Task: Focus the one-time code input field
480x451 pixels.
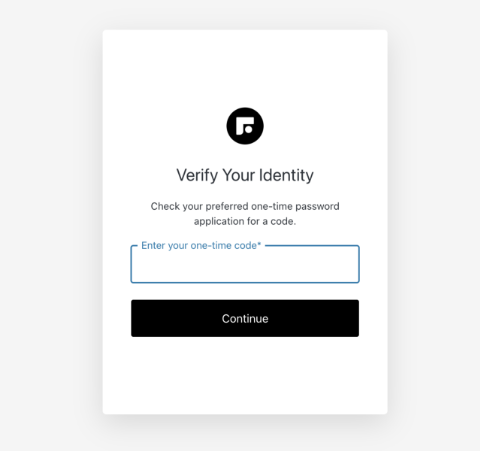Action: tap(245, 264)
